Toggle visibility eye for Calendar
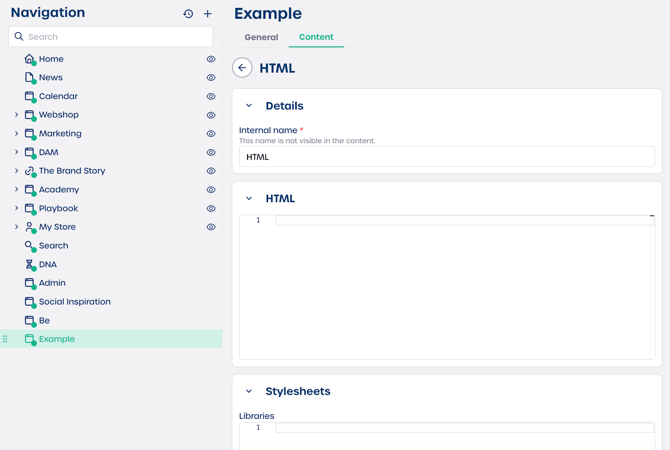This screenshot has height=450, width=670. 211,97
